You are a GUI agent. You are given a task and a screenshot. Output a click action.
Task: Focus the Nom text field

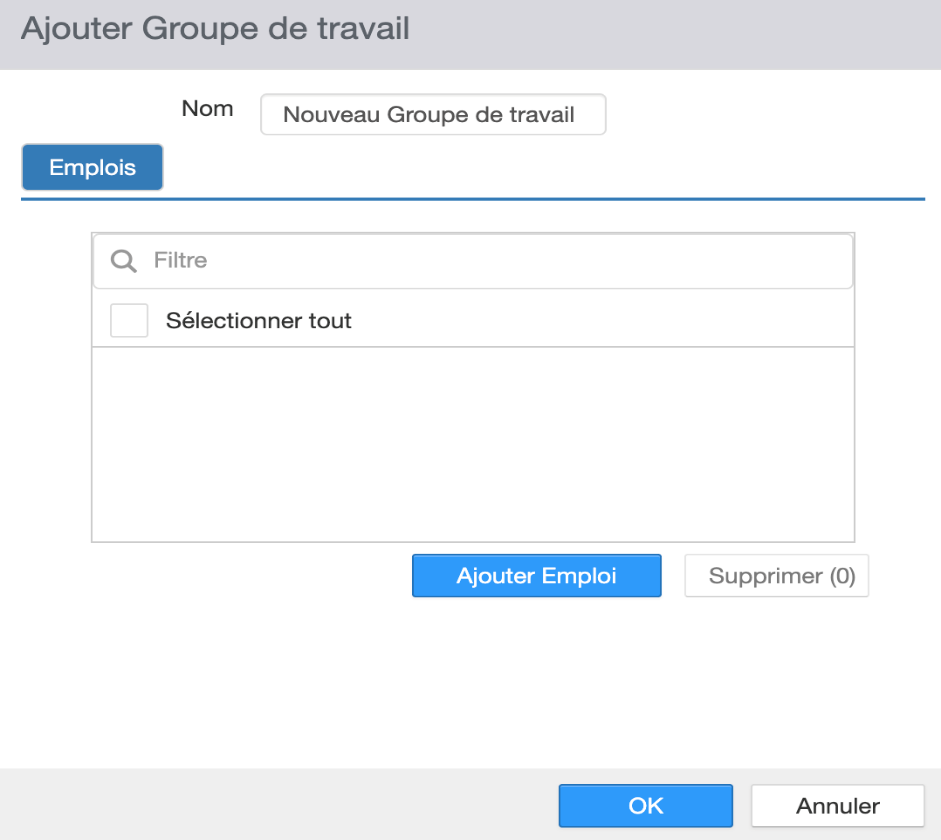433,114
